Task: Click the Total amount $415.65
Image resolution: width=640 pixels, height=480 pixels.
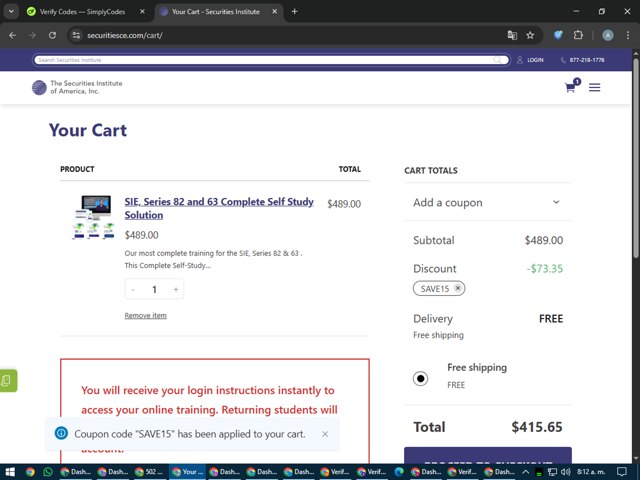Action: (537, 427)
